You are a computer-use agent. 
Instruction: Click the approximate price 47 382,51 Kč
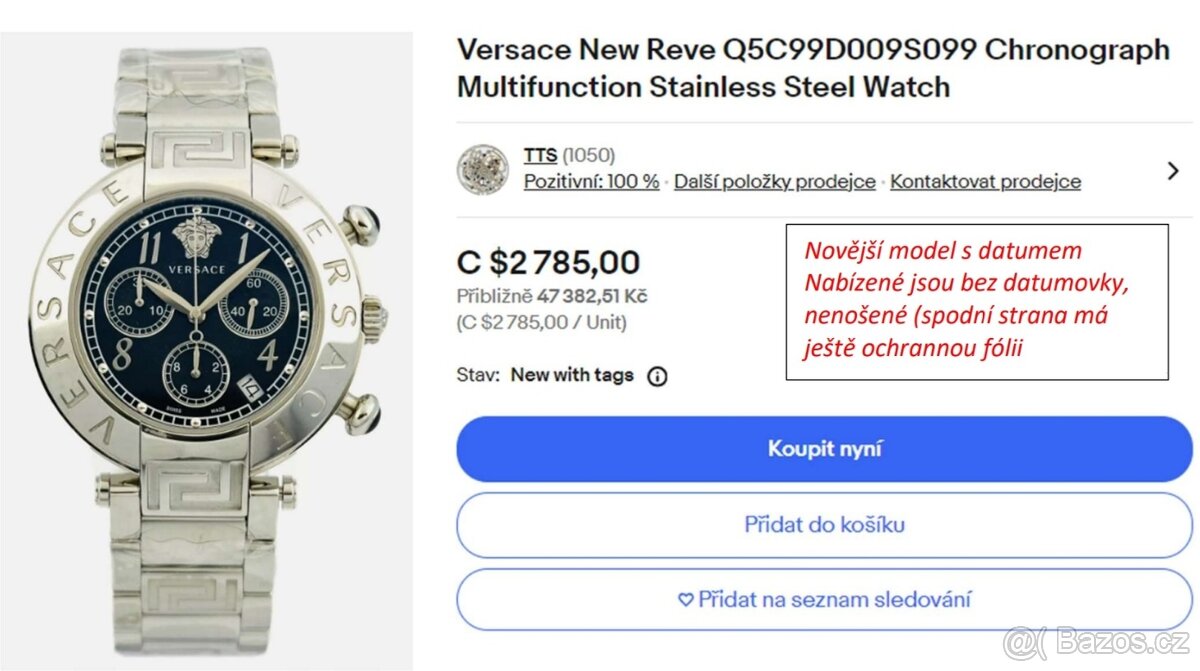pos(593,296)
